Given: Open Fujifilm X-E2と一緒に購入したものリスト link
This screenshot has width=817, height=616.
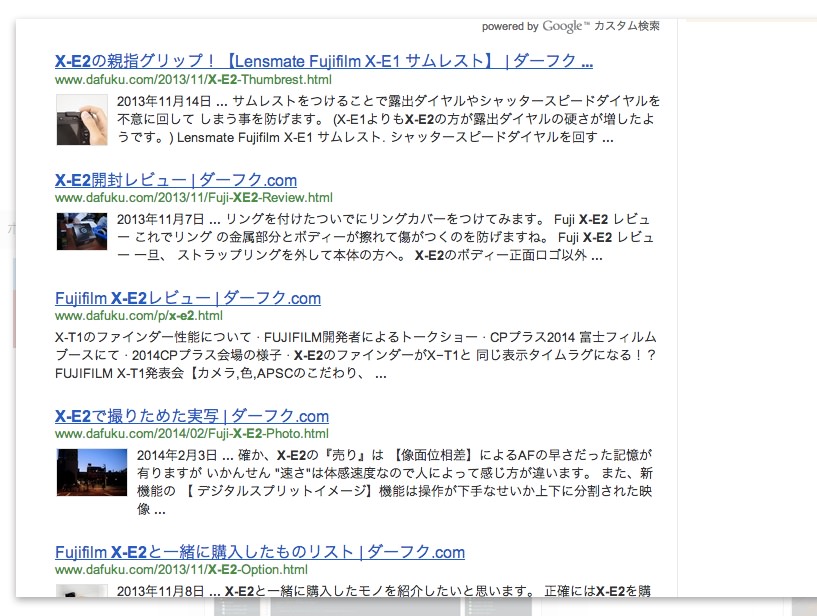Looking at the screenshot, I should click(x=259, y=552).
